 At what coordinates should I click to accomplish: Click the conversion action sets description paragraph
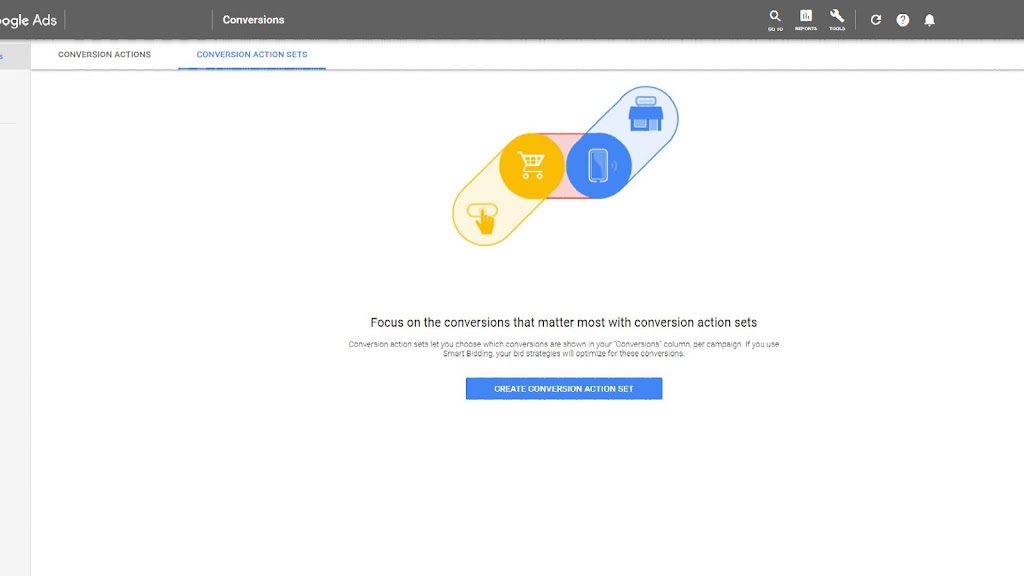(x=563, y=349)
